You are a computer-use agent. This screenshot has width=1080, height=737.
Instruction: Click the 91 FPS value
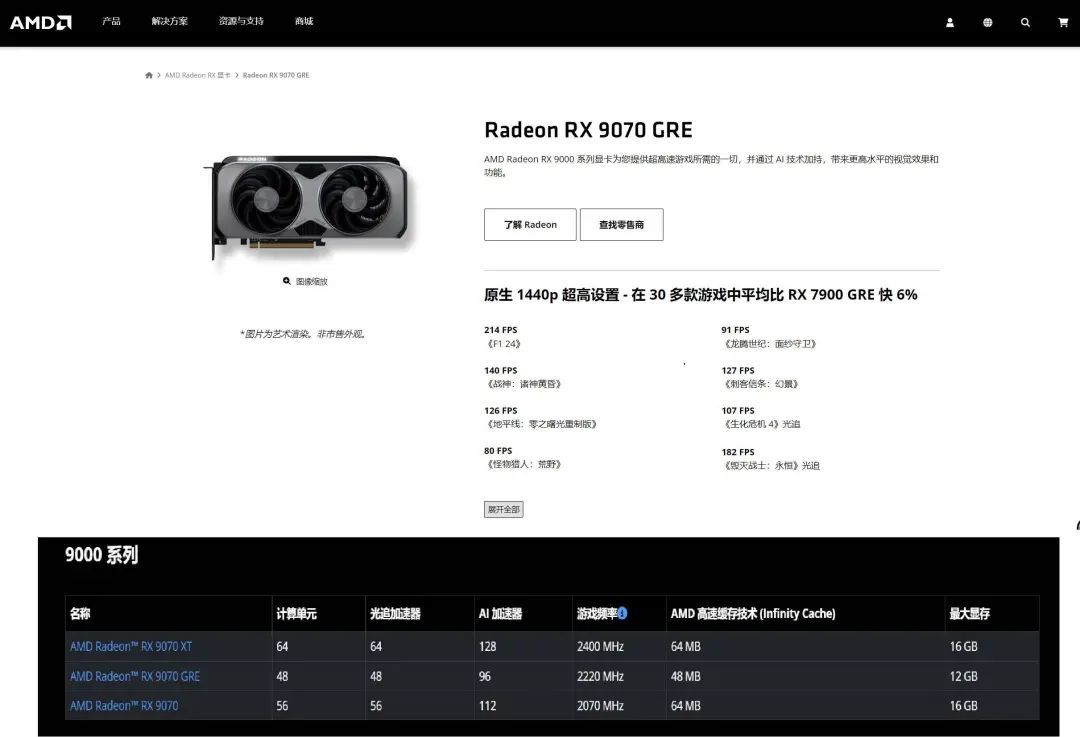click(736, 330)
